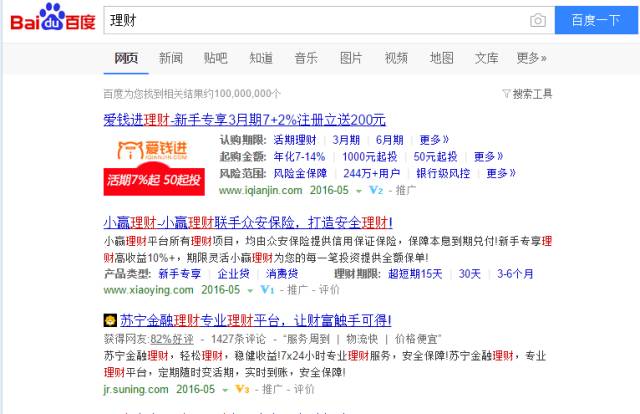Click 评价 under xiaoying result
The width and height of the screenshot is (640, 414).
(x=329, y=290)
